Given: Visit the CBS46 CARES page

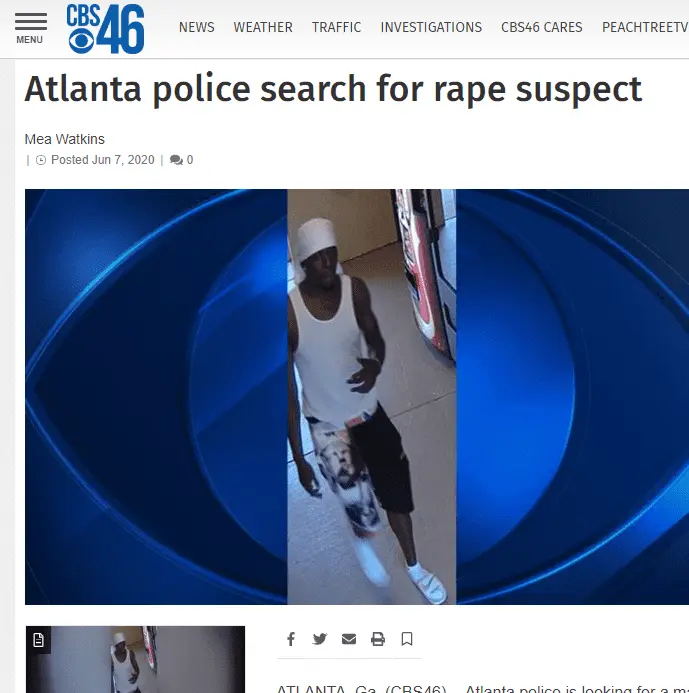Looking at the screenshot, I should click(x=541, y=27).
